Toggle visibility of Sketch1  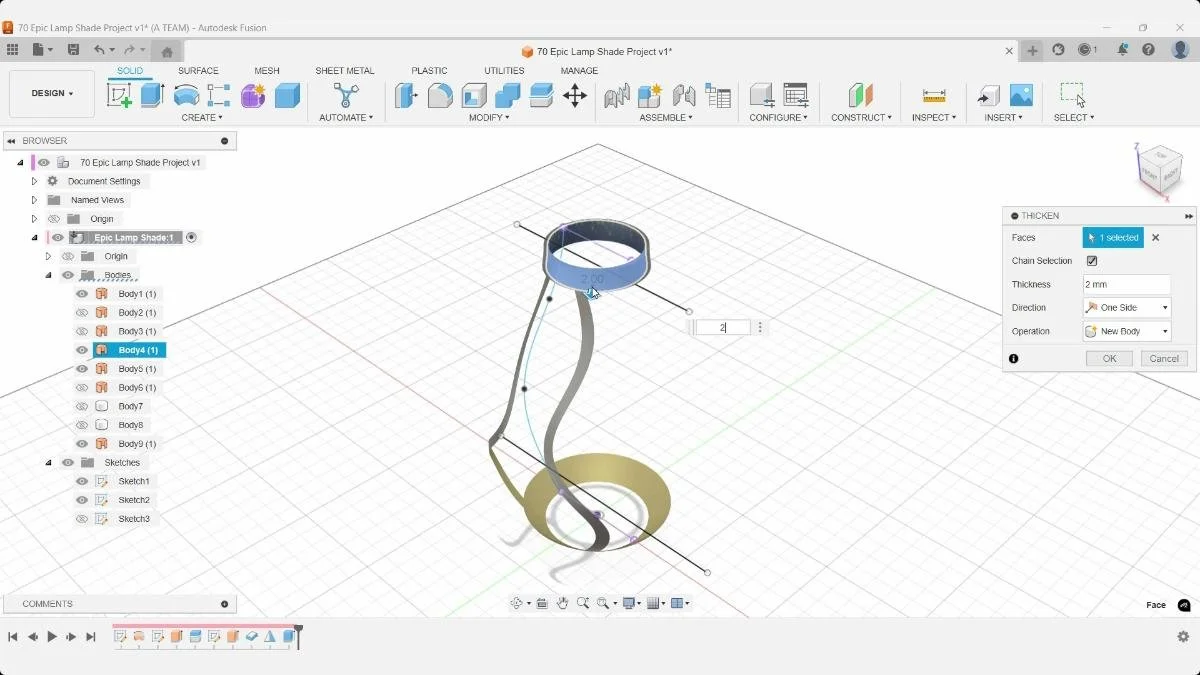tap(82, 481)
